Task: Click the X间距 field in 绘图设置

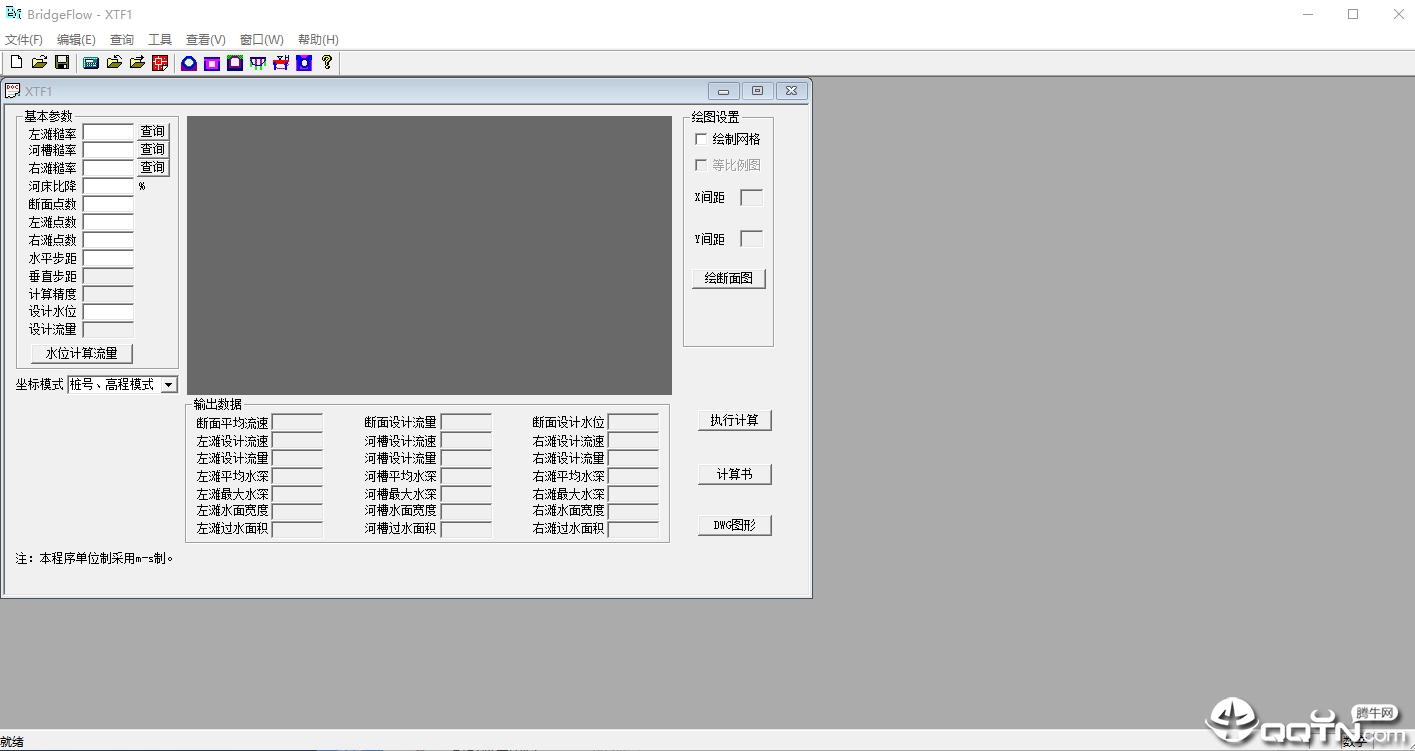Action: click(752, 198)
